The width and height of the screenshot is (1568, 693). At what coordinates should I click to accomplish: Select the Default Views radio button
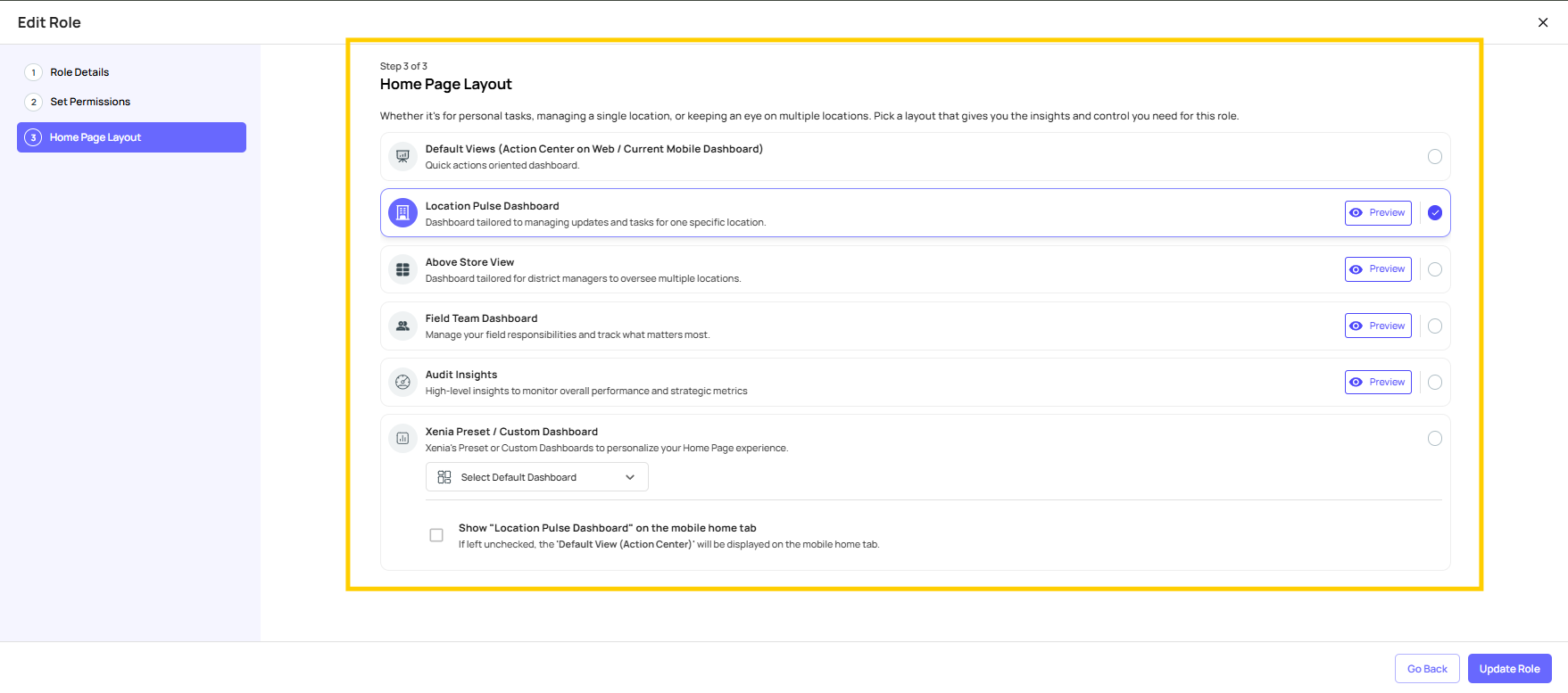(x=1434, y=156)
